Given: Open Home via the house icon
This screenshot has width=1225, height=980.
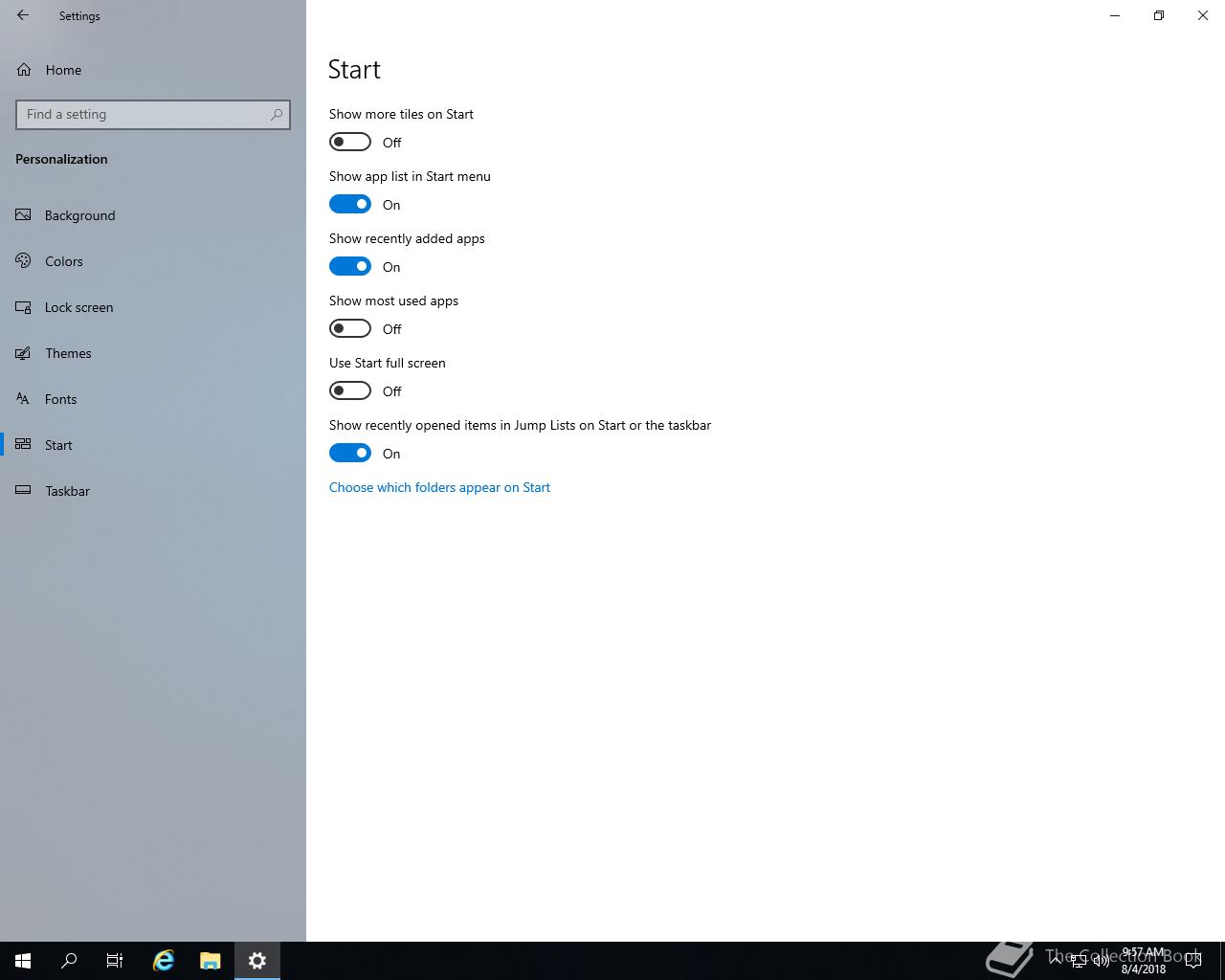Looking at the screenshot, I should [24, 70].
